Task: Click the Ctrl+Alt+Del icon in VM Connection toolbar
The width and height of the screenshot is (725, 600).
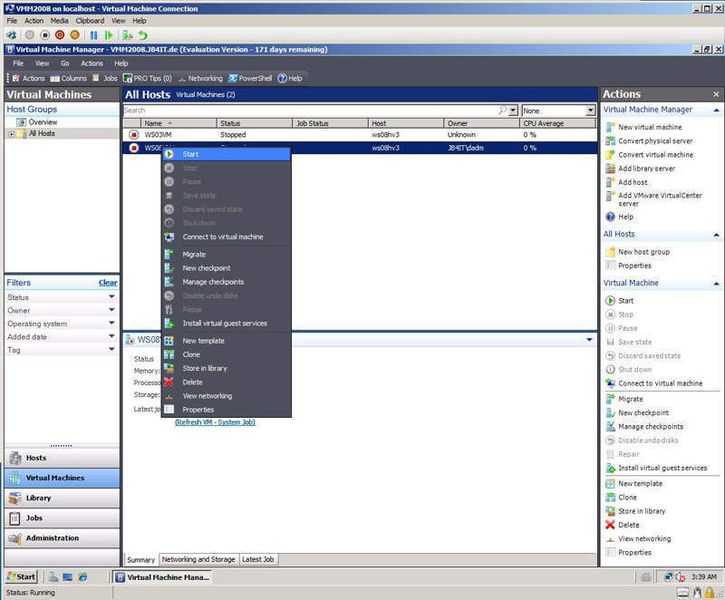Action: pos(12,35)
